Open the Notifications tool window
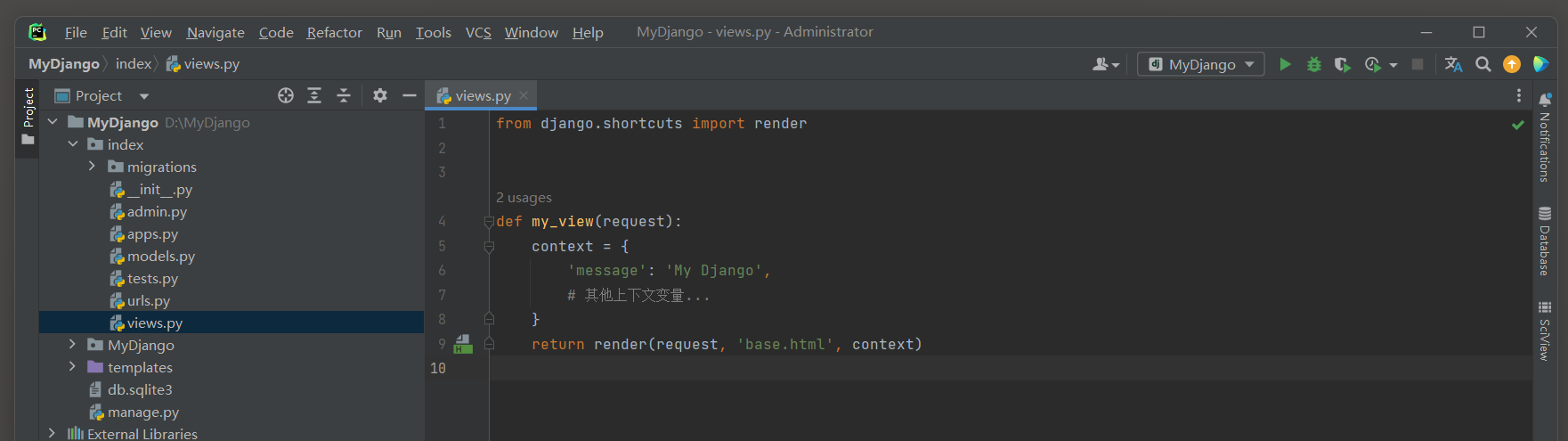Image resolution: width=1568 pixels, height=441 pixels. pos(1545,139)
